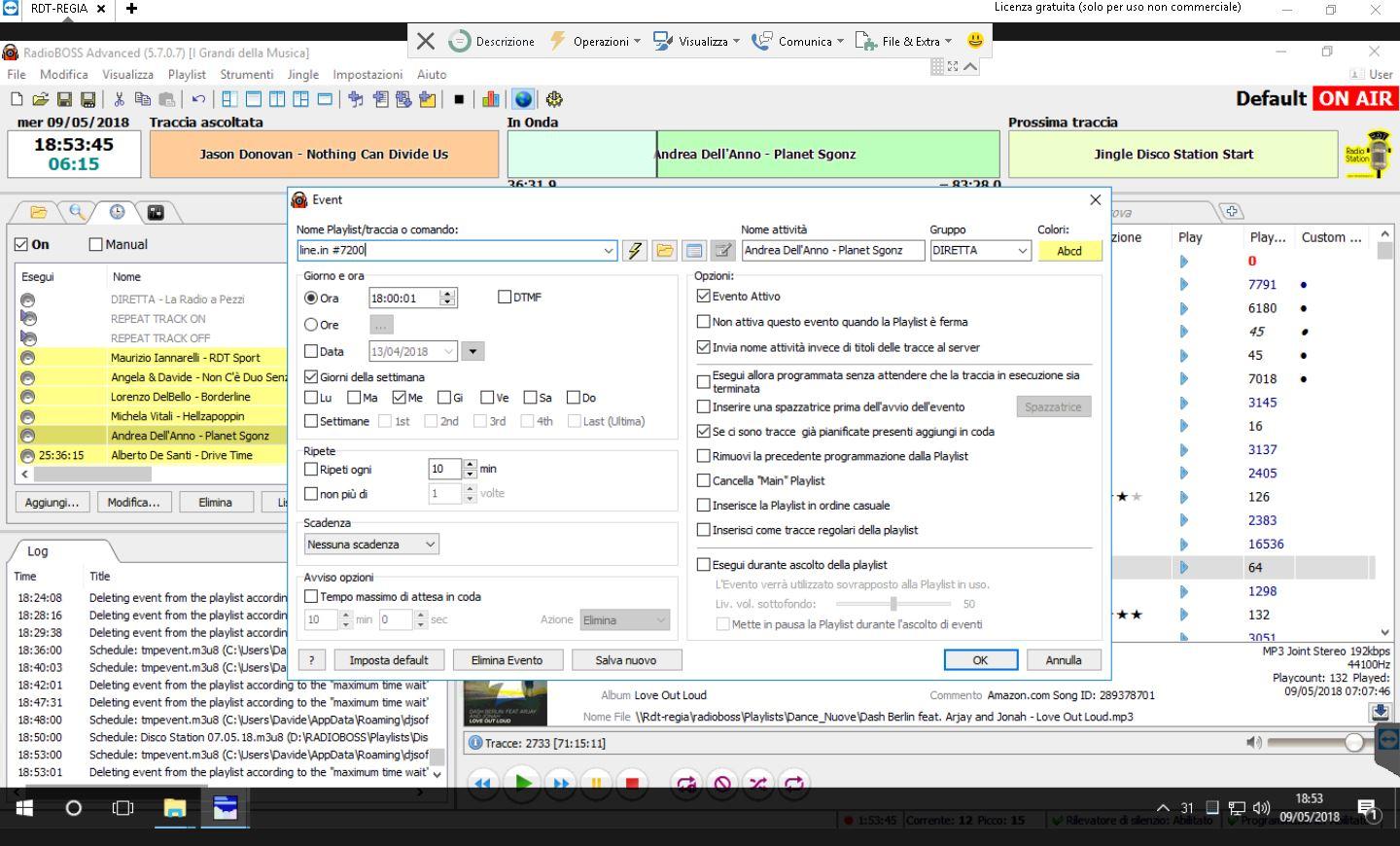Viewport: 1400px width, 846px height.
Task: Toggle the globe broadcast icon in toolbar
Action: pos(523,99)
